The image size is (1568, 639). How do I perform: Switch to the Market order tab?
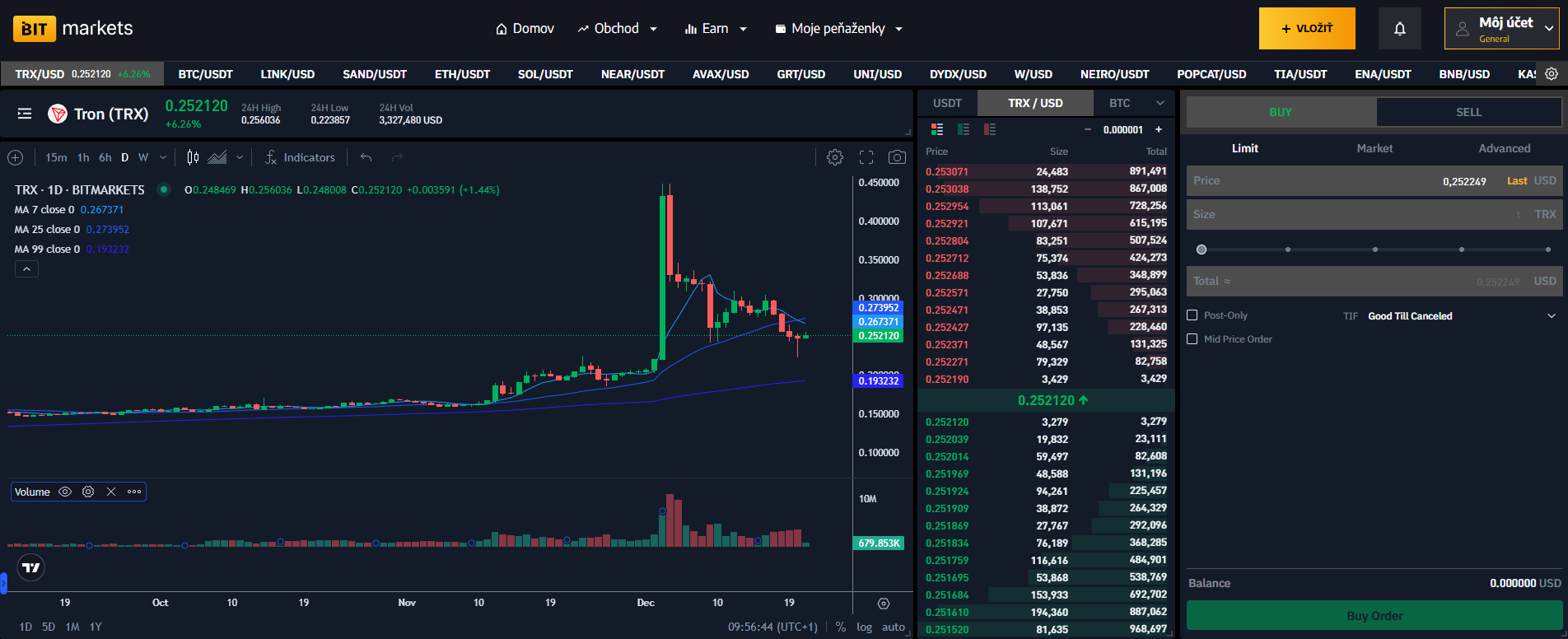click(1374, 148)
